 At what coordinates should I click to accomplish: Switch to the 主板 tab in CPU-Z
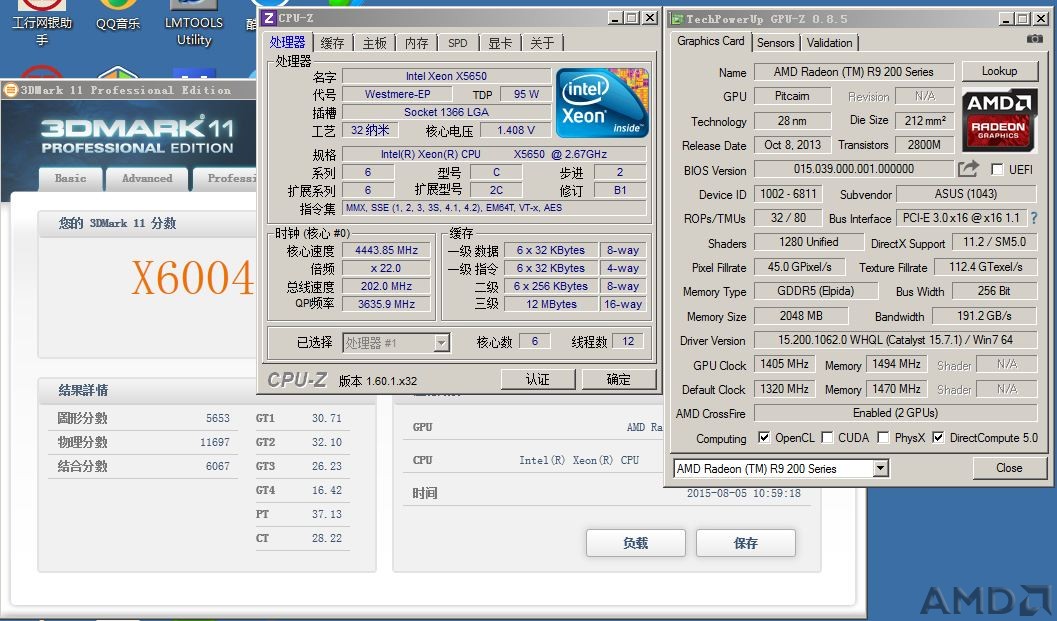pyautogui.click(x=374, y=43)
